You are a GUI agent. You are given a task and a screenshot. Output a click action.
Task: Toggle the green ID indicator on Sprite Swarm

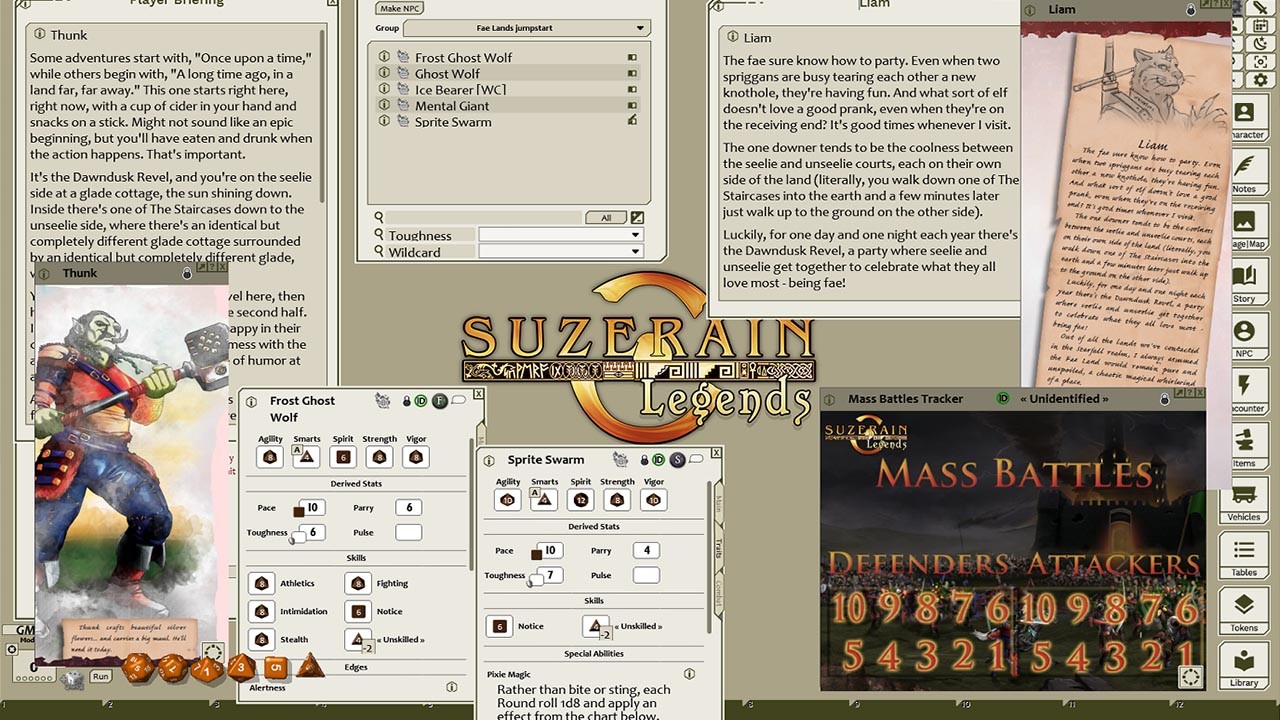click(x=659, y=459)
